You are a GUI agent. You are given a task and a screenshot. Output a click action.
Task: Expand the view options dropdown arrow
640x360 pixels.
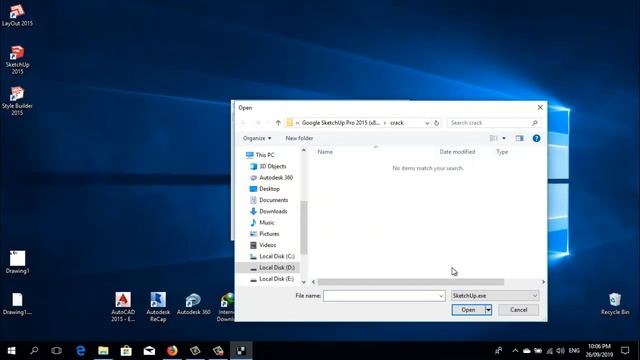pyautogui.click(x=504, y=138)
